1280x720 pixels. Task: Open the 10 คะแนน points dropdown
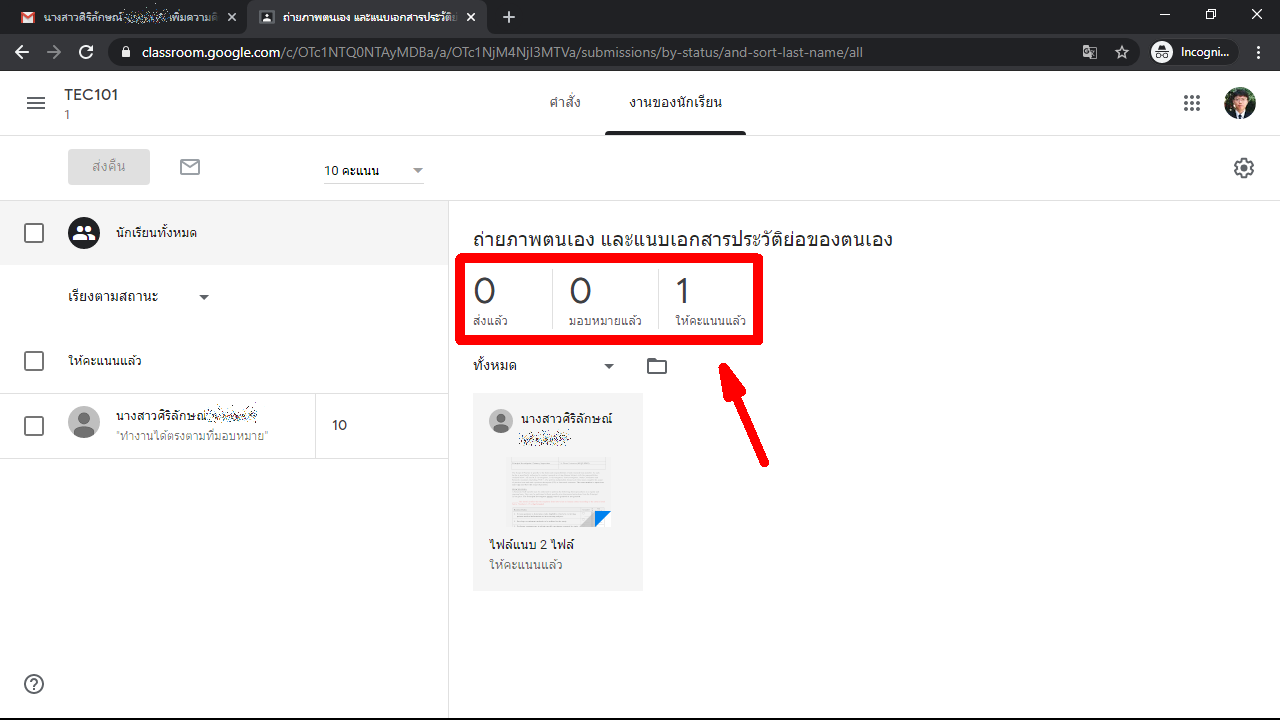click(373, 171)
